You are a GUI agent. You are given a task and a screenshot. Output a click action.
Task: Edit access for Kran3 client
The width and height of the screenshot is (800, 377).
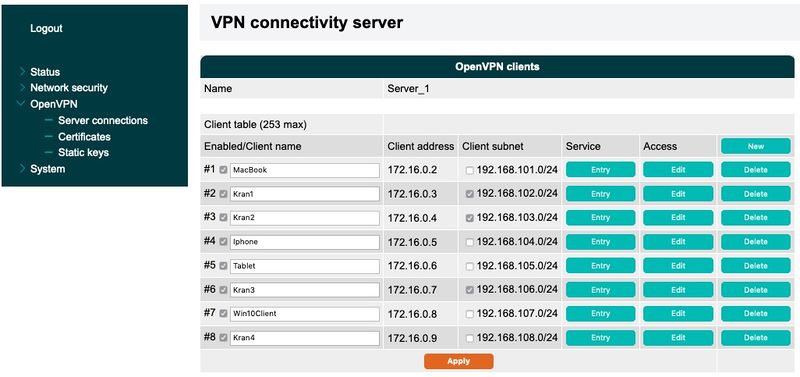(678, 290)
